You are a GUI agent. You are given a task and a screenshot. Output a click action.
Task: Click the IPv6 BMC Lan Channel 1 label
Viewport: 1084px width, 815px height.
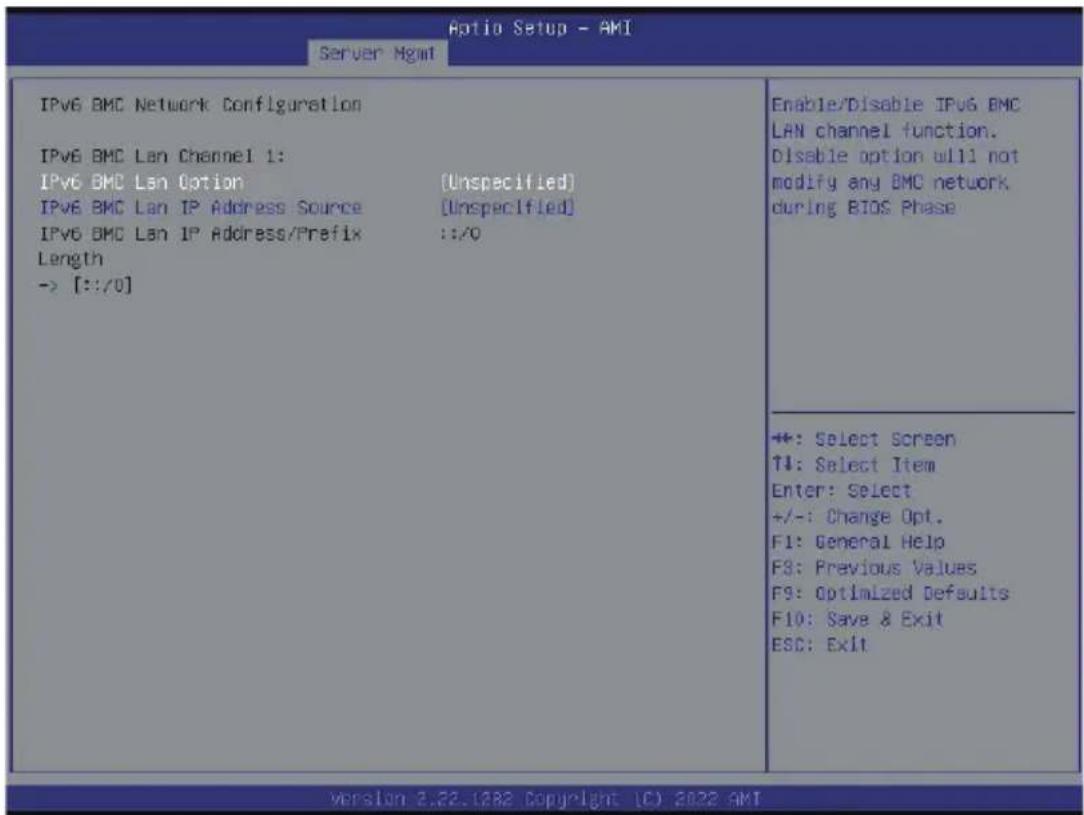coord(162,156)
